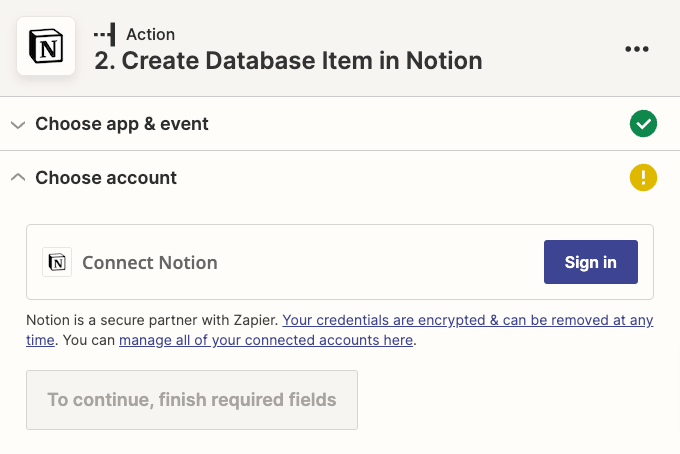
Task: Click the 'Action' step type label
Action: click(x=150, y=34)
